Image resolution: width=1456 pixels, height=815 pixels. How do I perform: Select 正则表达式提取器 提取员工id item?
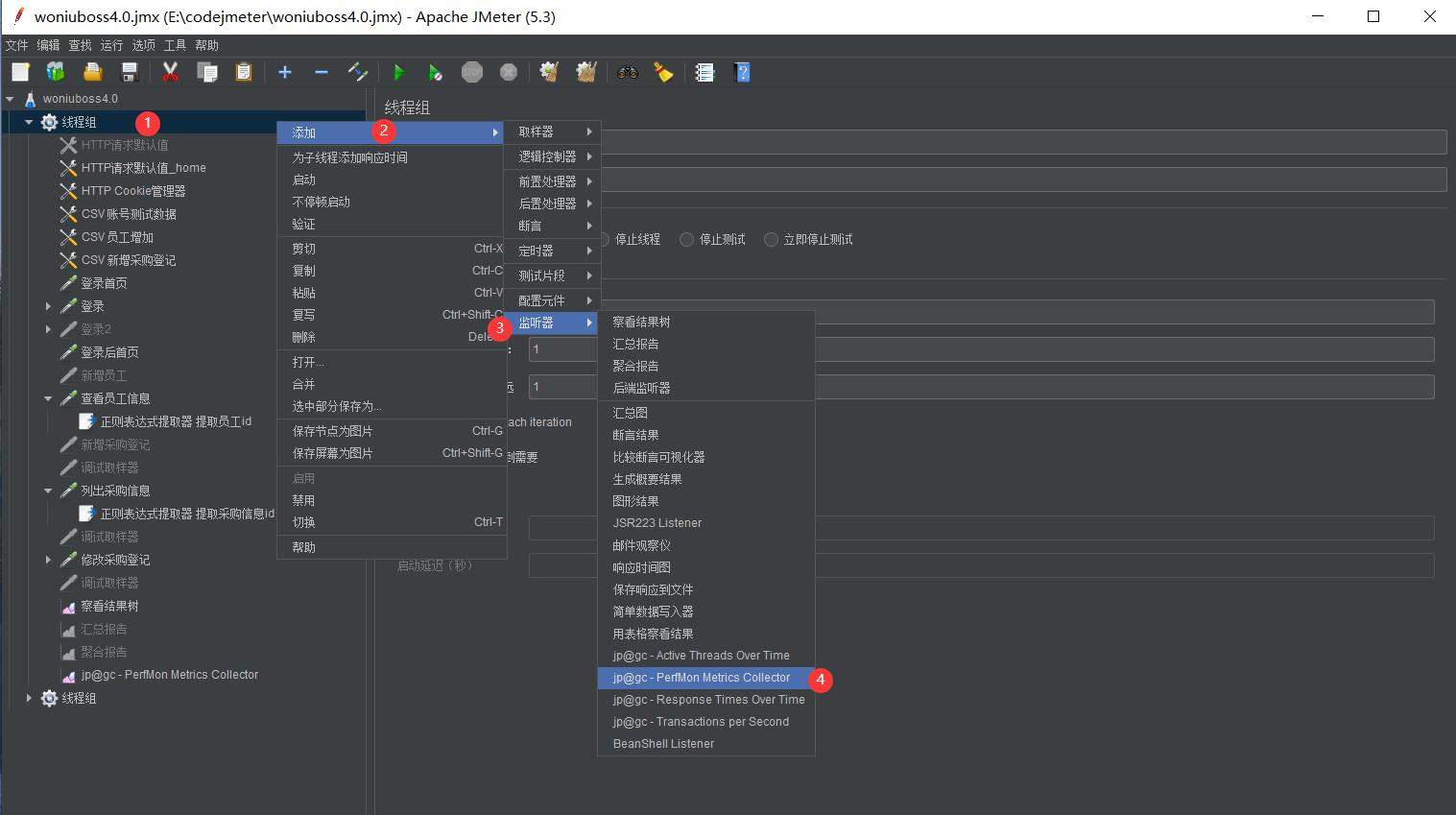click(x=176, y=421)
